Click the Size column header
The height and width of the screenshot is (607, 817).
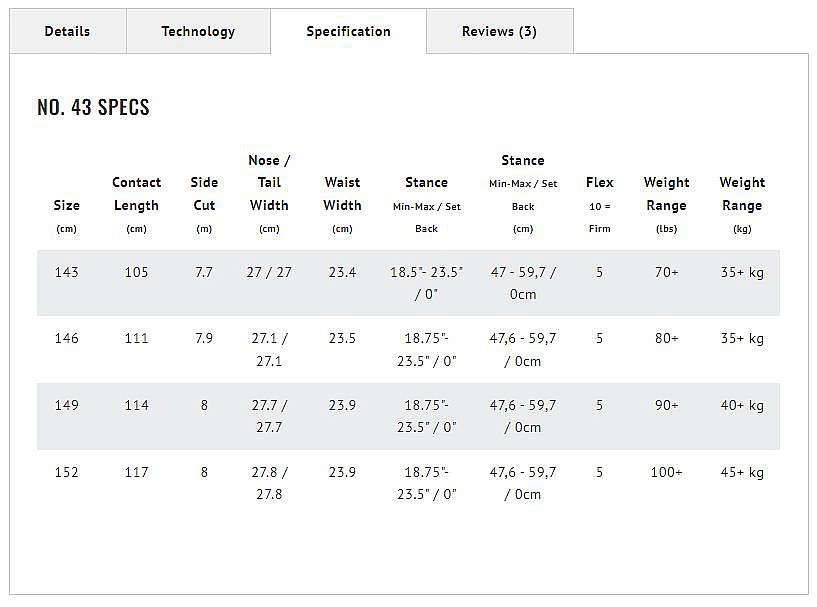point(67,216)
